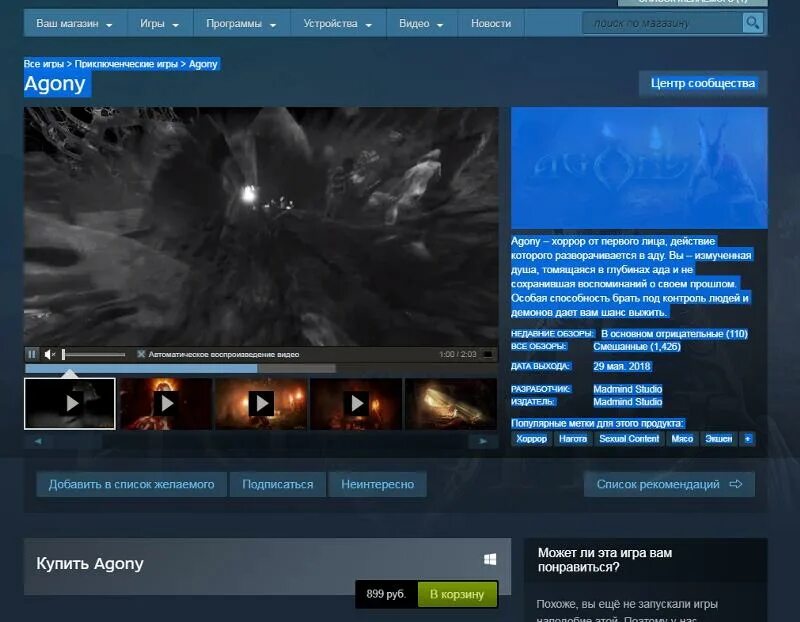Open all reviews Смешанные link

click(x=637, y=346)
